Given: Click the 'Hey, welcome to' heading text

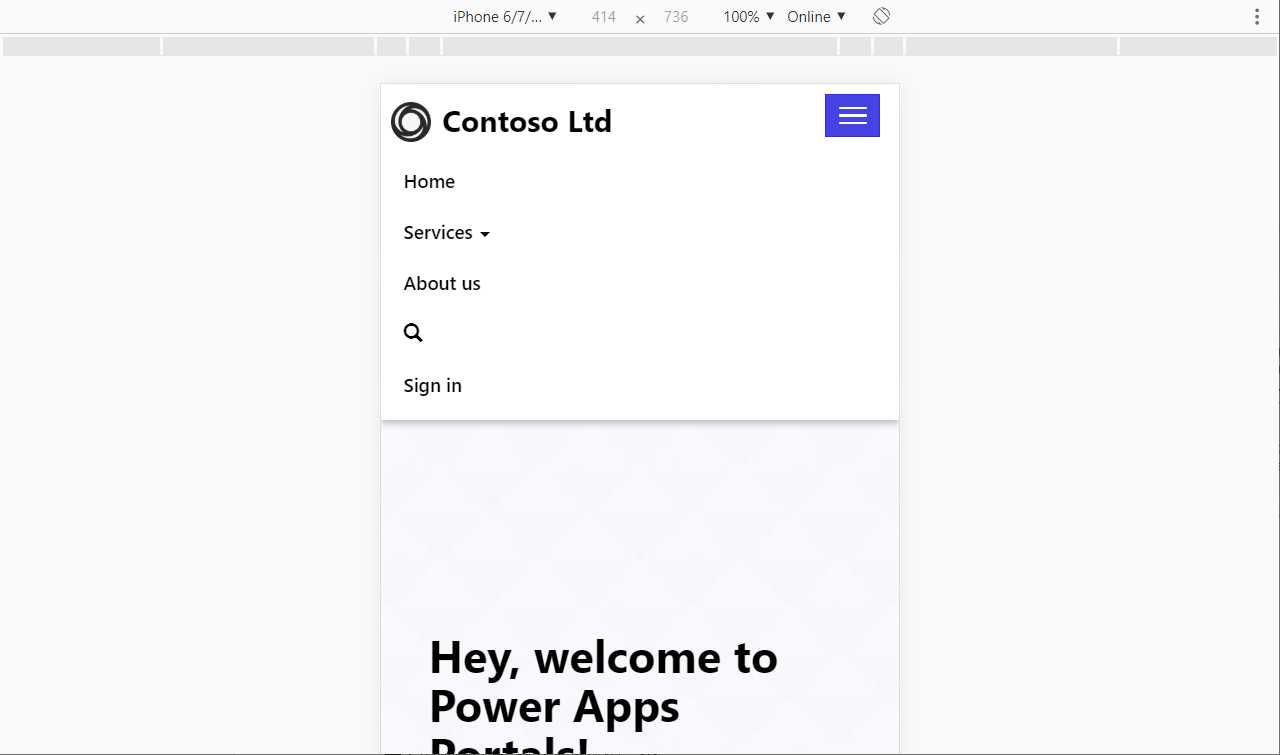Looking at the screenshot, I should [603, 658].
